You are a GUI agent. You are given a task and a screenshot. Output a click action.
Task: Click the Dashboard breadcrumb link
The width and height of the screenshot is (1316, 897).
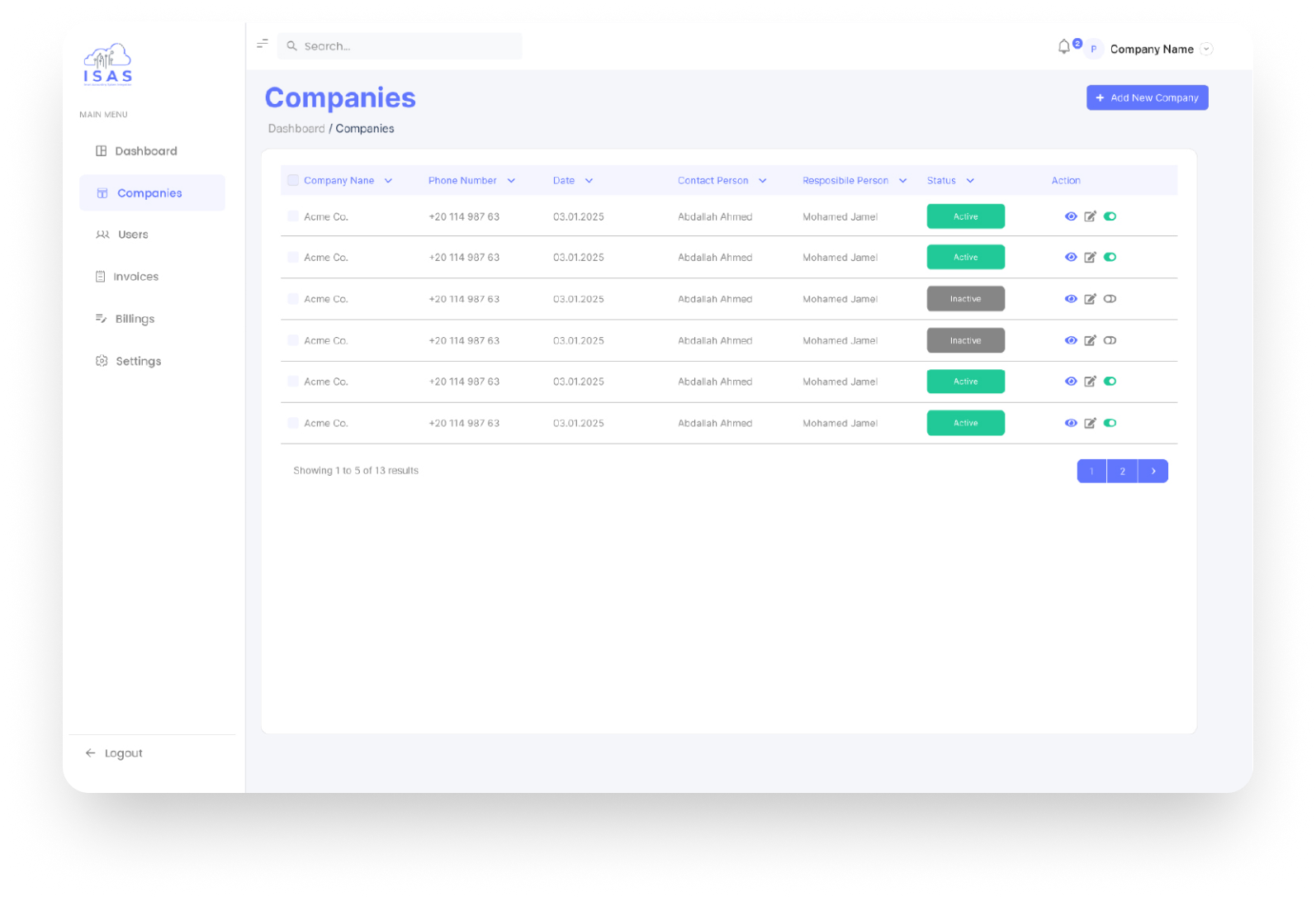(x=296, y=129)
